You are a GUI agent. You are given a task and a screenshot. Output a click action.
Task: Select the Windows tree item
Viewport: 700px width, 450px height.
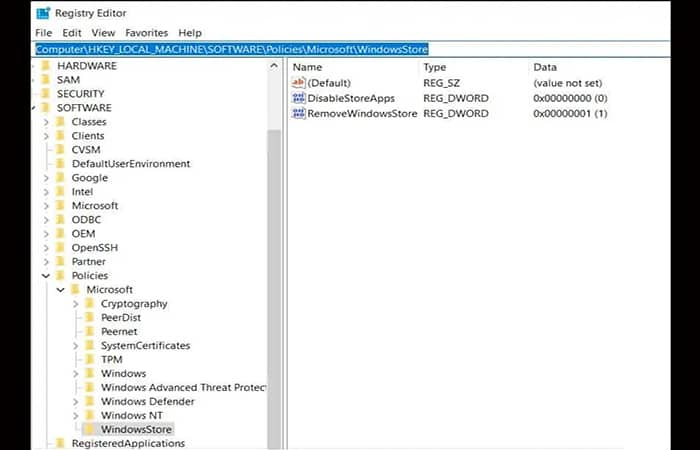coord(123,373)
